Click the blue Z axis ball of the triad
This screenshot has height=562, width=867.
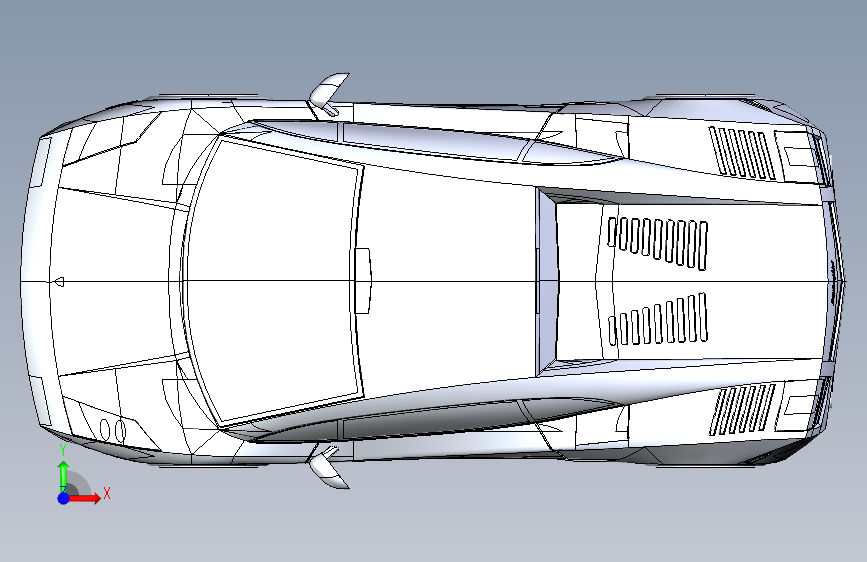point(64,498)
